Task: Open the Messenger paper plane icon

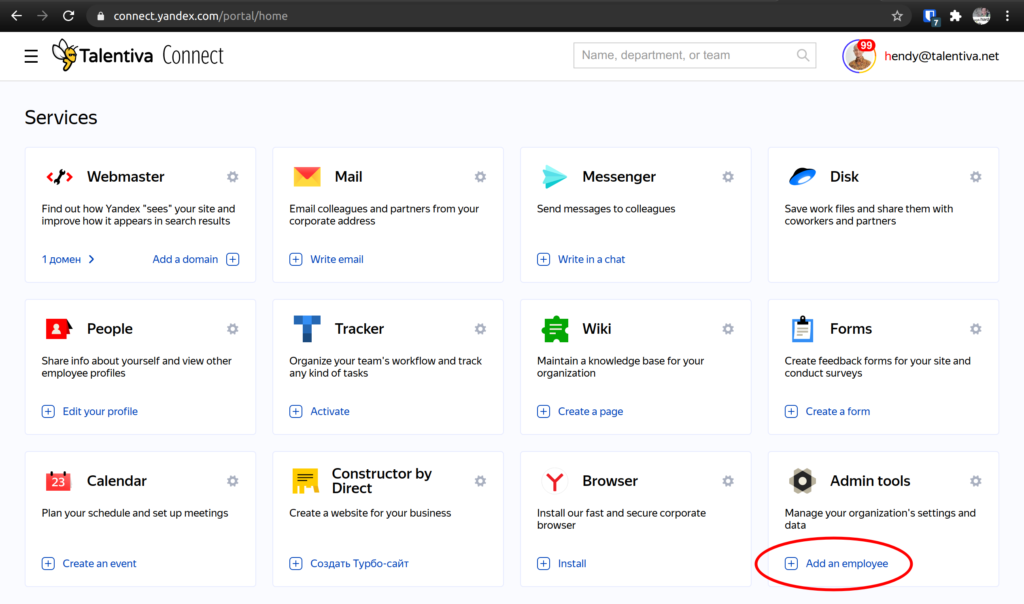Action: click(554, 176)
